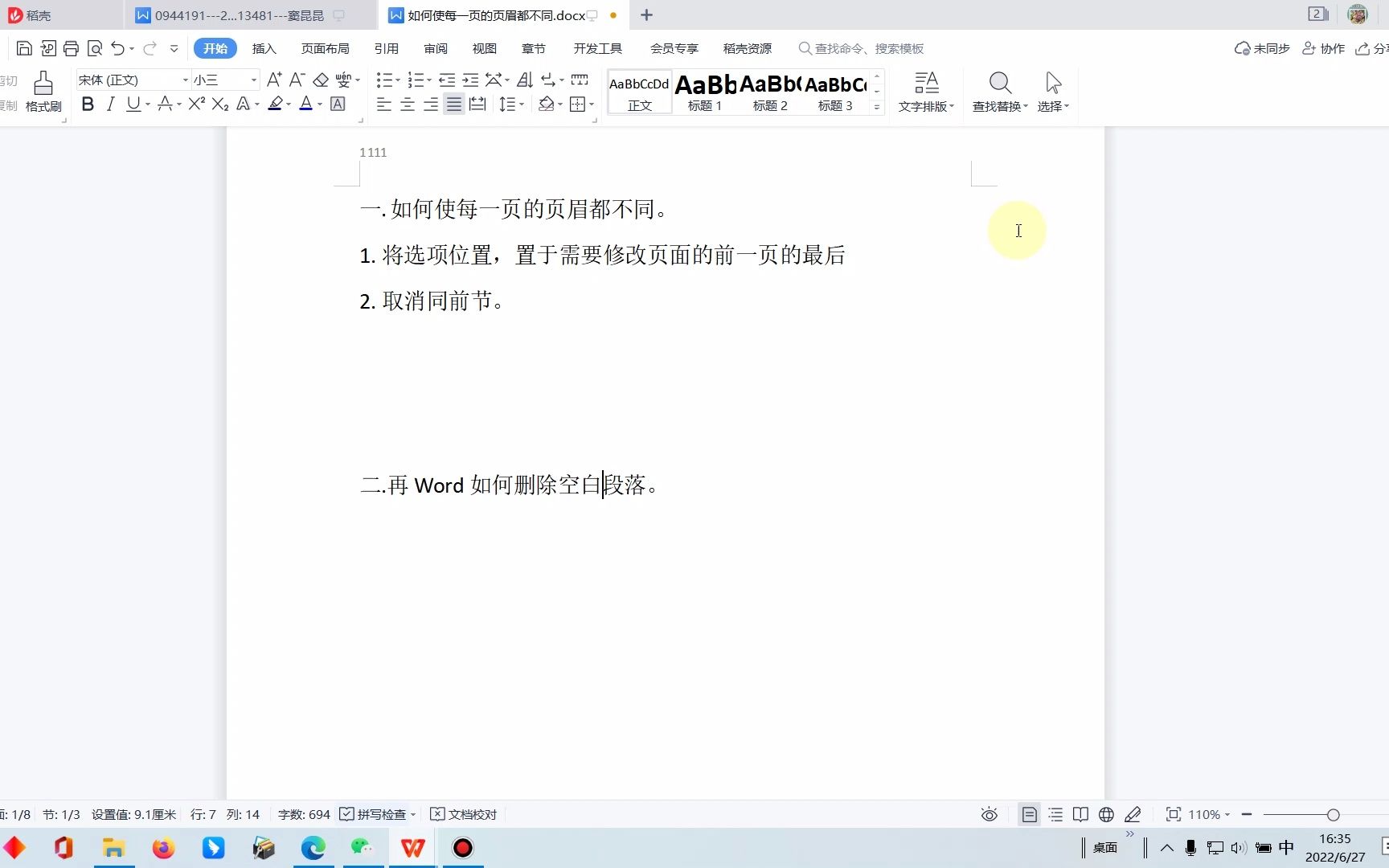Open WeChat from the taskbar
Image resolution: width=1389 pixels, height=868 pixels.
click(x=363, y=848)
